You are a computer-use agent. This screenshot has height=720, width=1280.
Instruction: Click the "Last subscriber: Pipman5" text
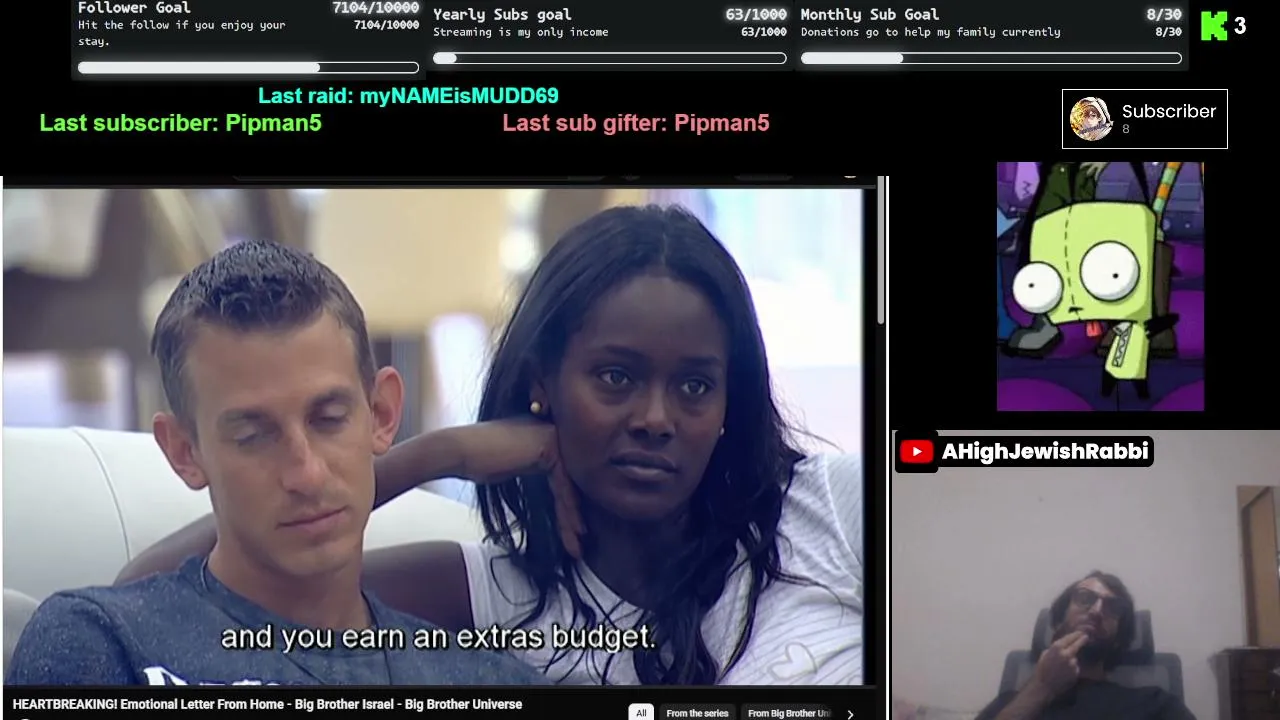pos(180,123)
